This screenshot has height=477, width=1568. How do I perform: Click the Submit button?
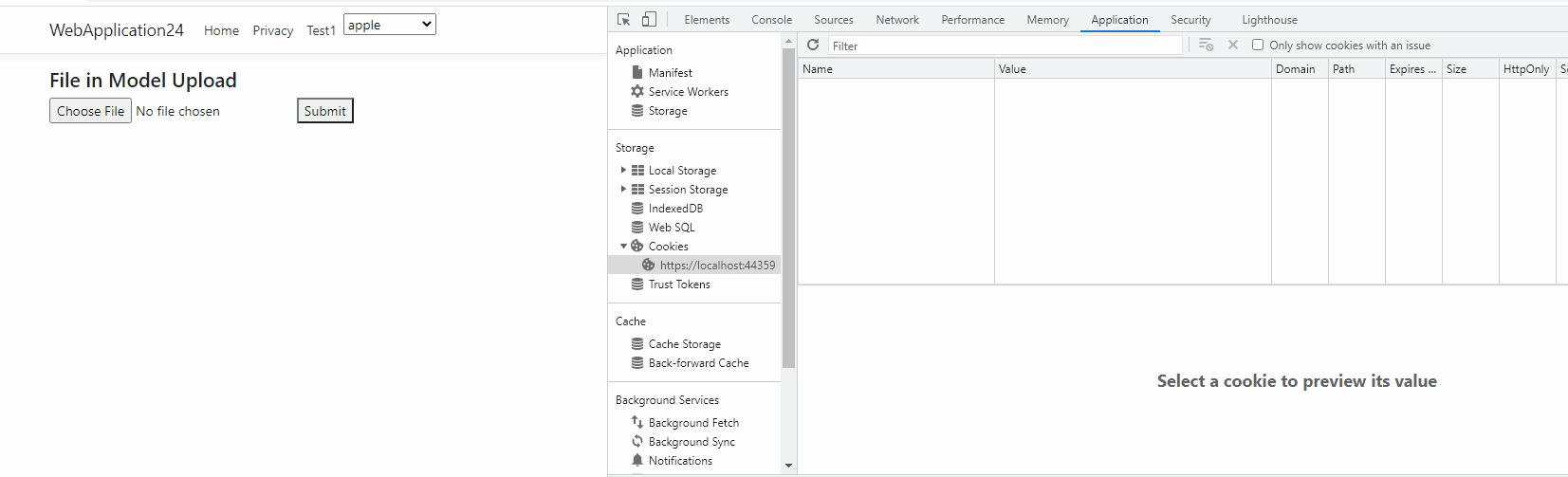tap(325, 111)
